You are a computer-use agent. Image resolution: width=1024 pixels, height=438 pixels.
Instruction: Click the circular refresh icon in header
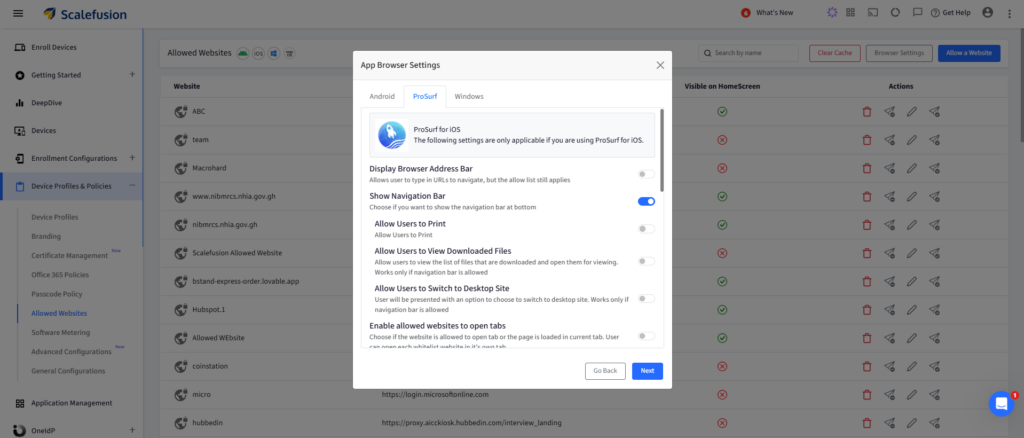coord(895,12)
